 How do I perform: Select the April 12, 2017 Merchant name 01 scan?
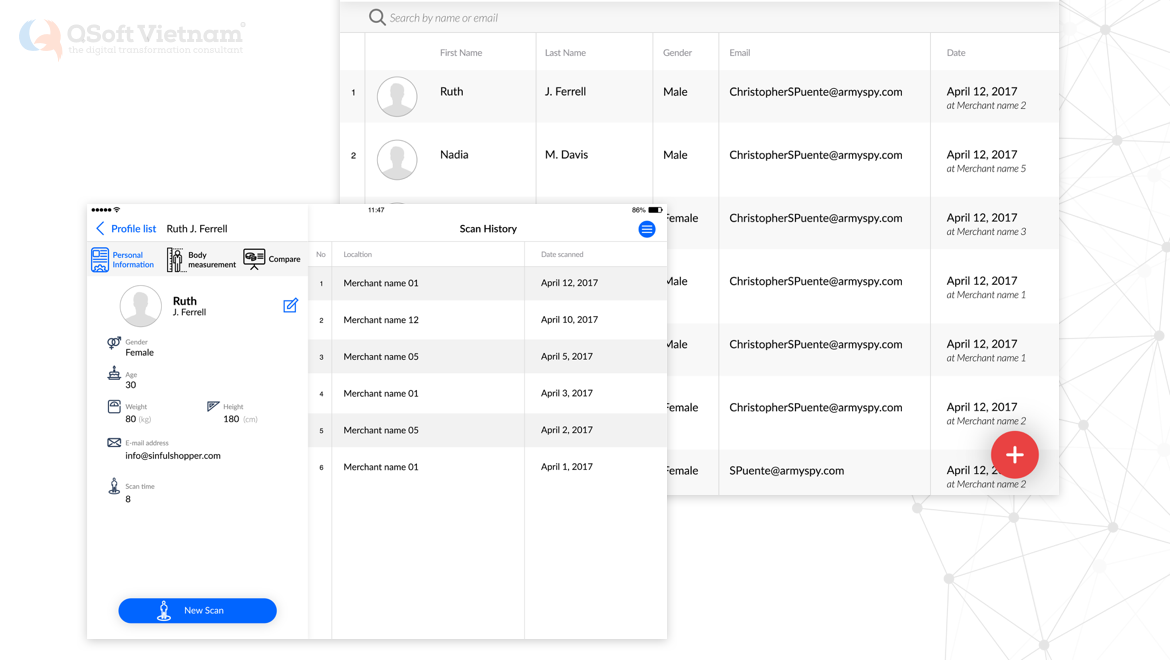[488, 283]
